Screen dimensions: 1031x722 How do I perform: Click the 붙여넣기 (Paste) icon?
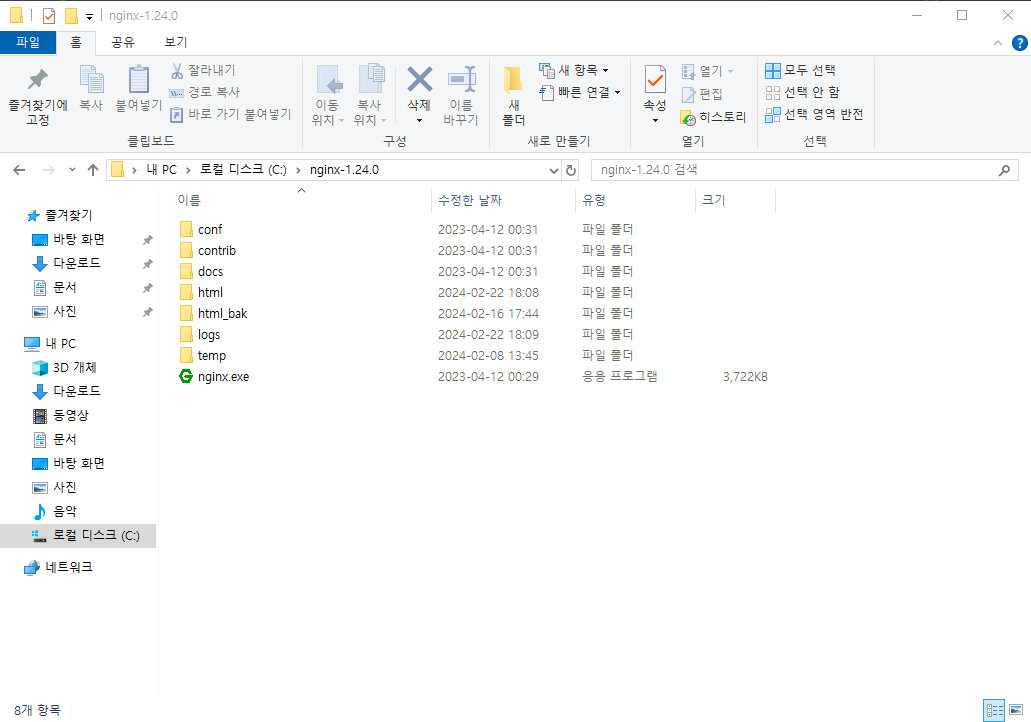pyautogui.click(x=139, y=88)
